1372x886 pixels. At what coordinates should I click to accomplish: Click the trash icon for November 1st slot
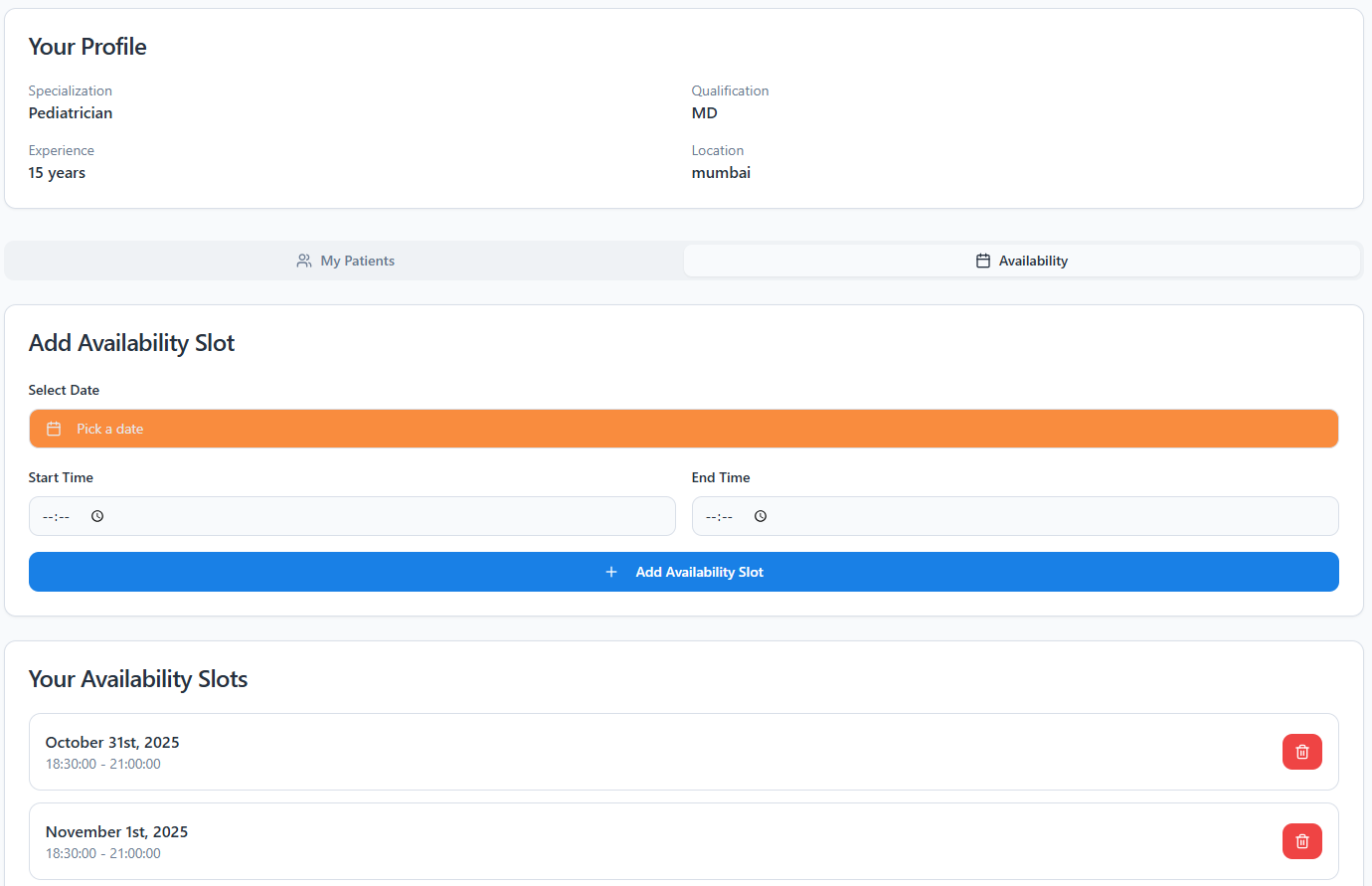coord(1301,840)
